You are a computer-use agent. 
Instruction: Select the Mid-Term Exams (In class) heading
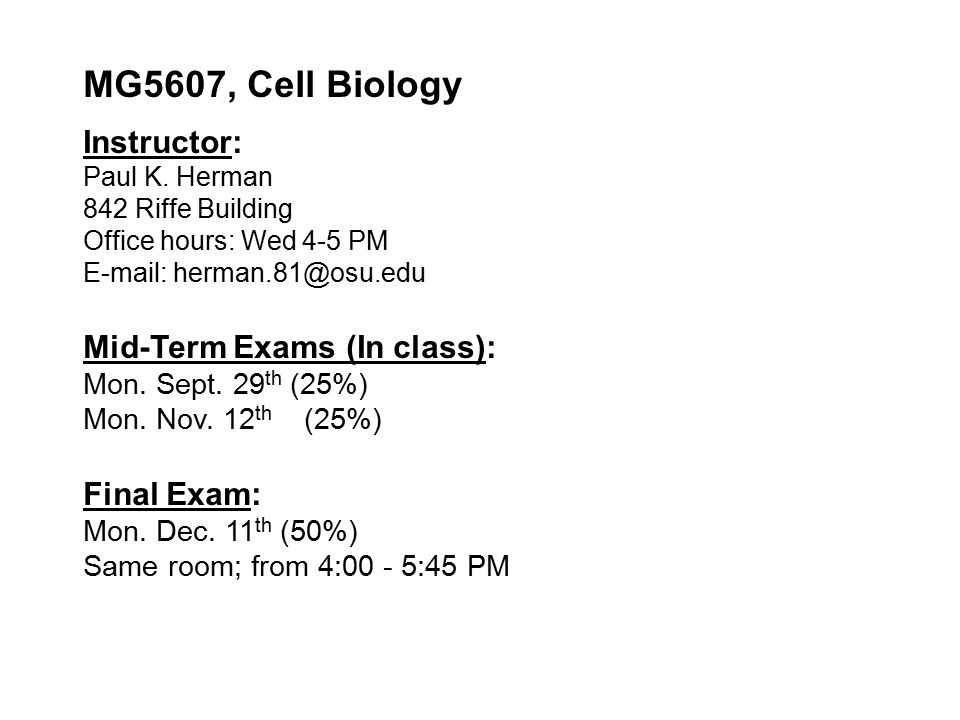pos(289,348)
